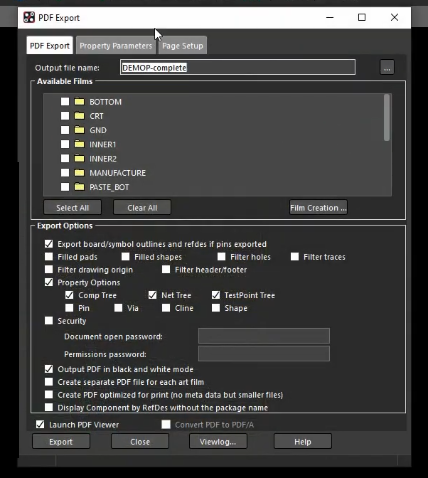
Task: Click the GND film folder icon
Action: coord(79,130)
